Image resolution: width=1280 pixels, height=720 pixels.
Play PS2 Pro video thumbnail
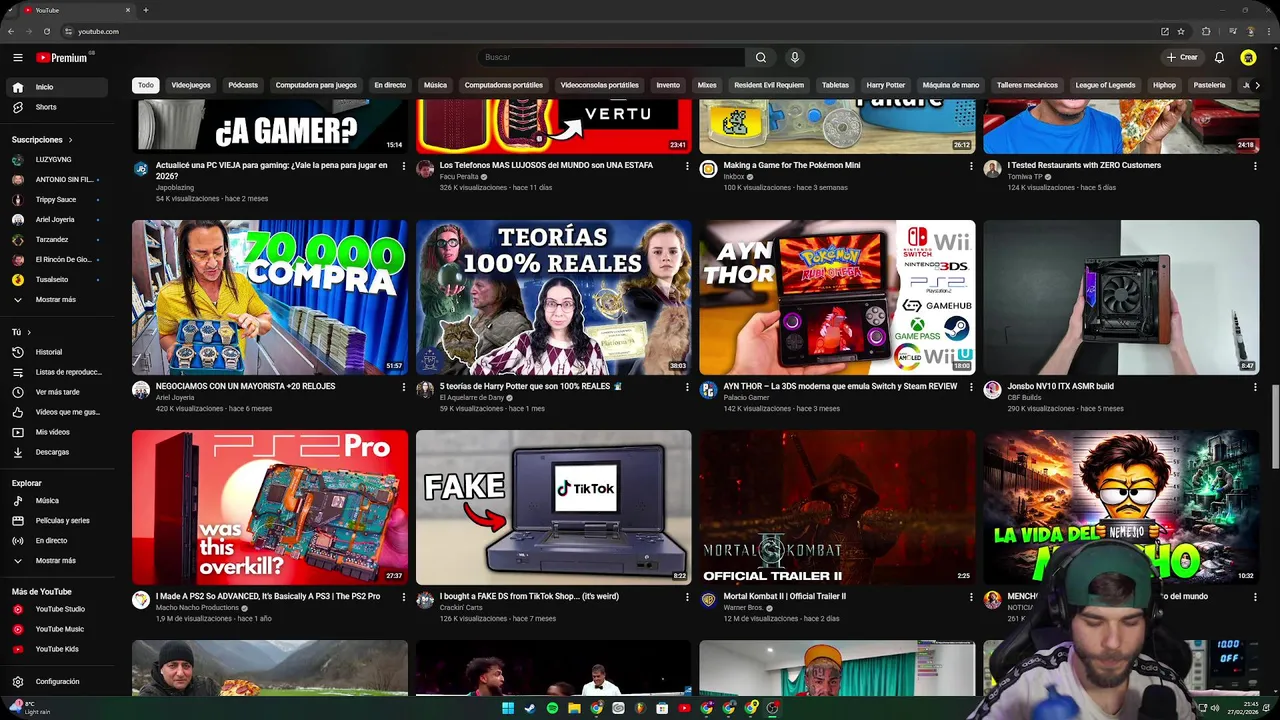[270, 508]
